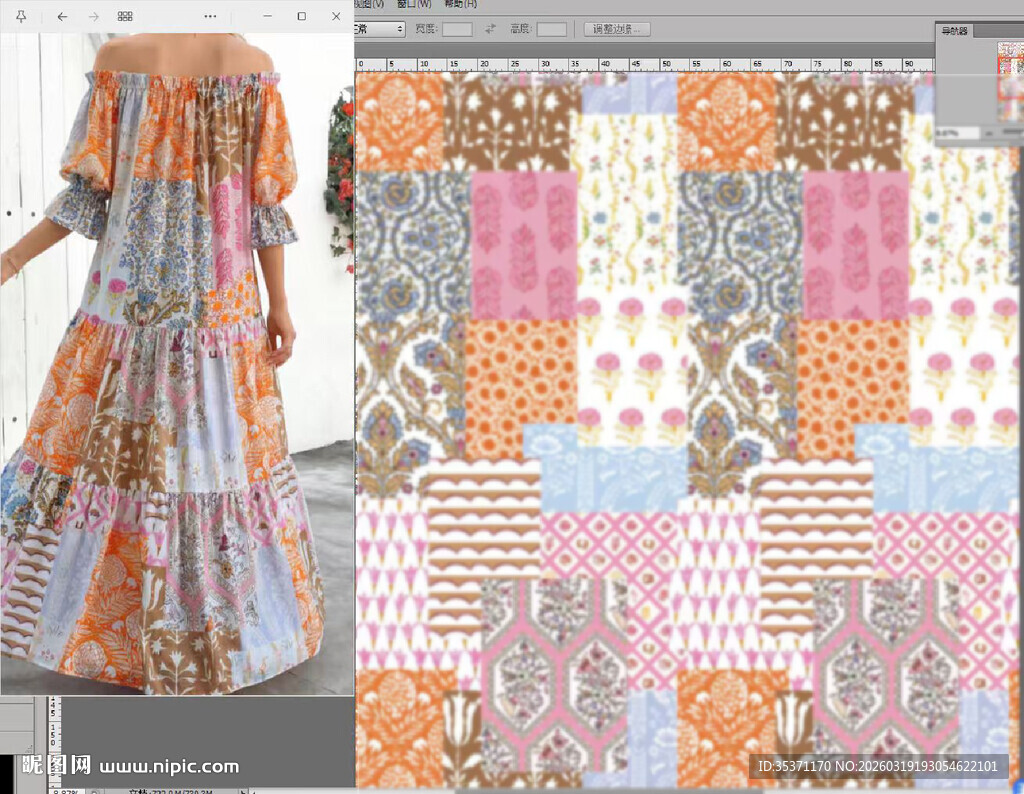The width and height of the screenshot is (1024, 794).
Task: Click the 高度 height input field
Action: pos(551,29)
